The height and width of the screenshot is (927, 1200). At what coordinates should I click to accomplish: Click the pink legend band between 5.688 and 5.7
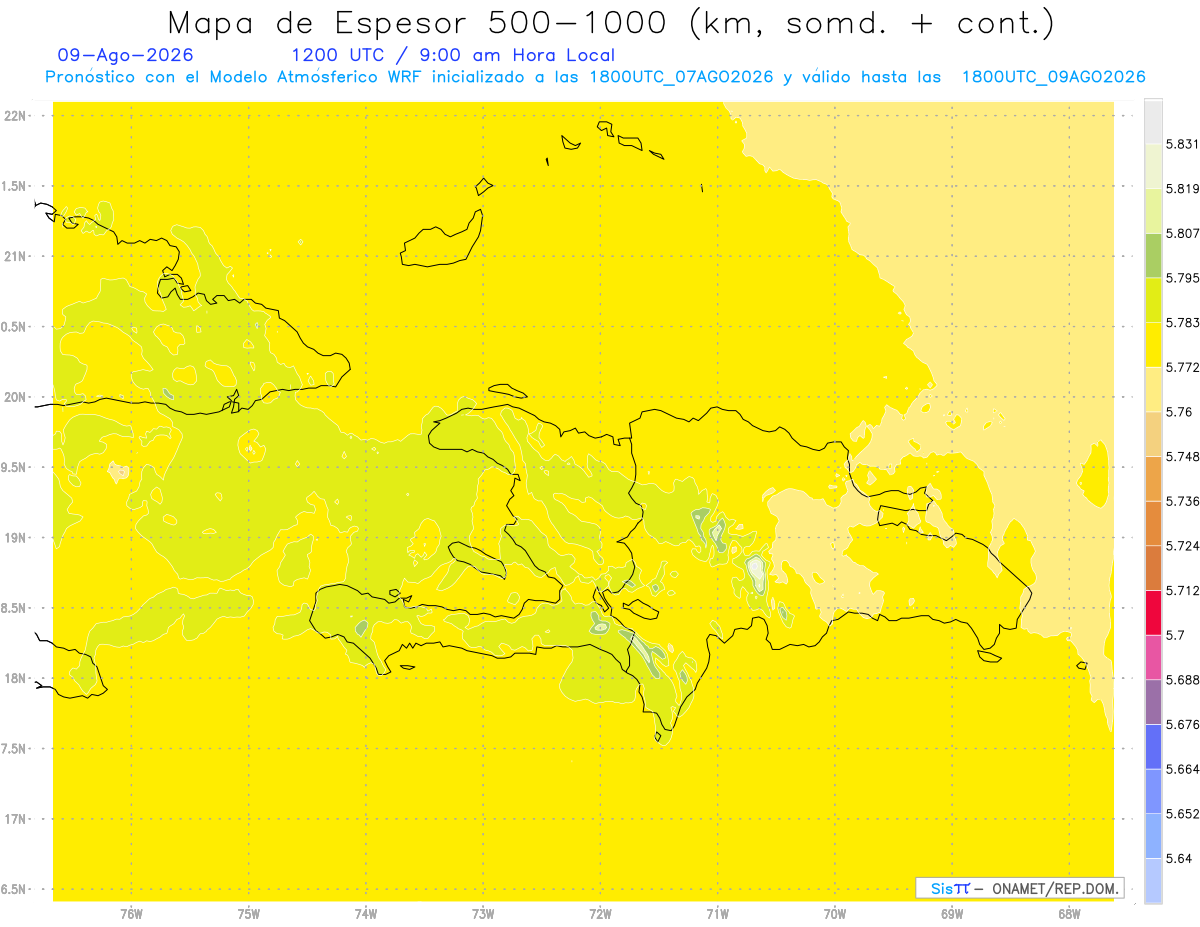(1153, 657)
